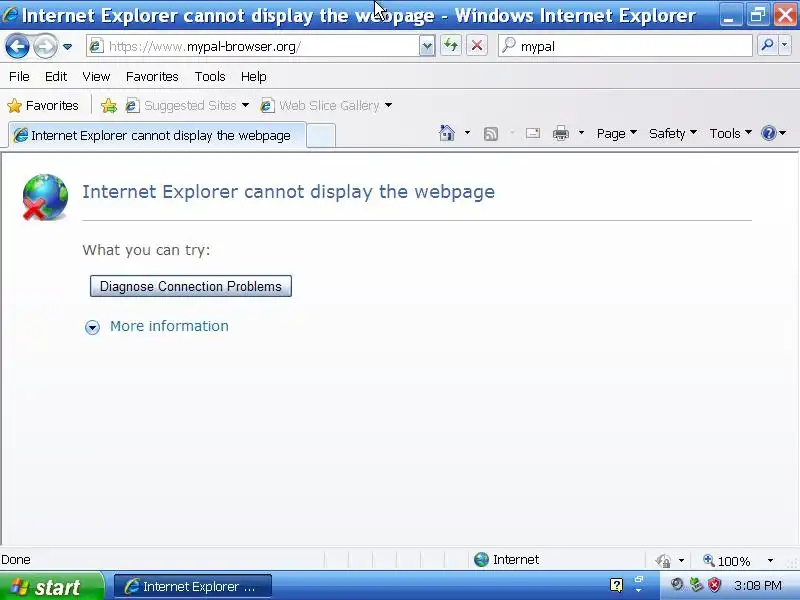This screenshot has width=800, height=600.
Task: Click the 'Done' status bar text
Action: click(16, 560)
